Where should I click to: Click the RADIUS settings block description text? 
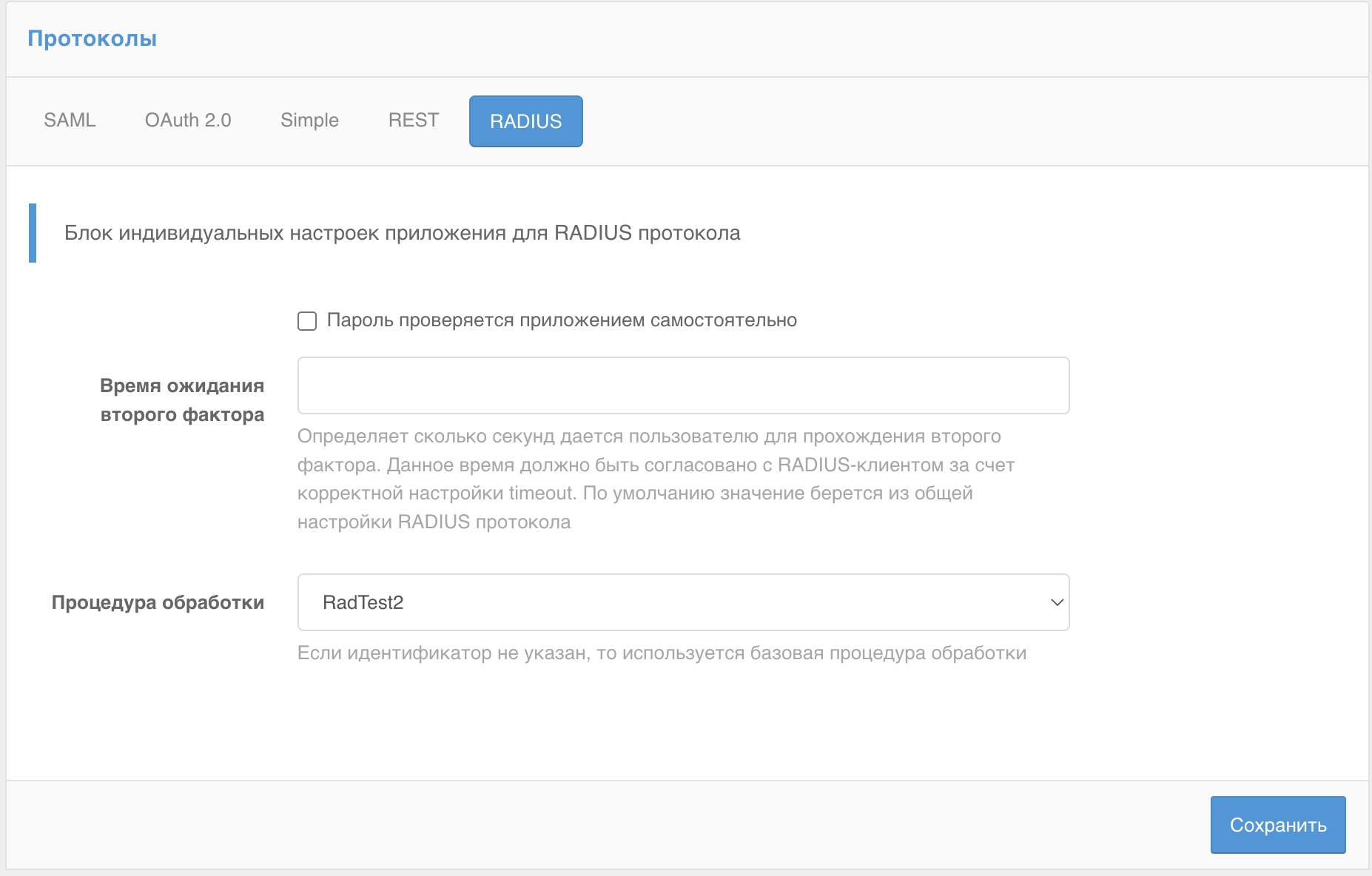(x=402, y=233)
